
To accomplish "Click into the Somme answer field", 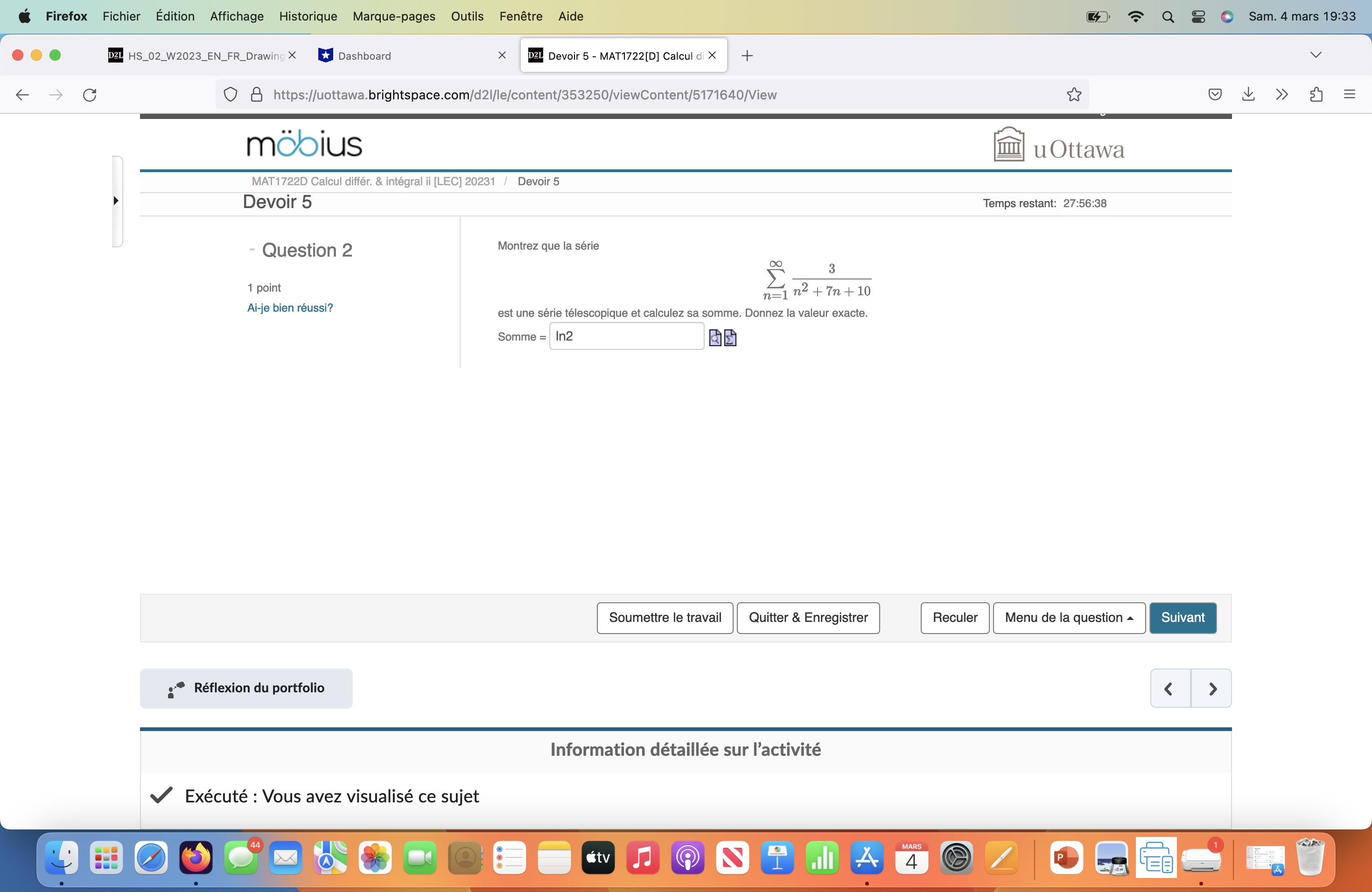I will 626,336.
